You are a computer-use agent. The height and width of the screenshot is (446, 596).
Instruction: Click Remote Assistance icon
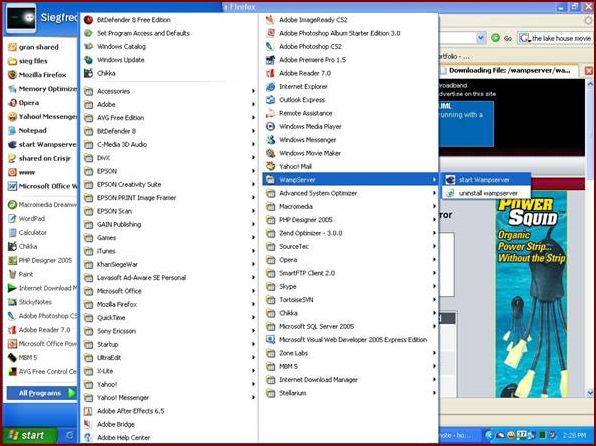point(270,113)
